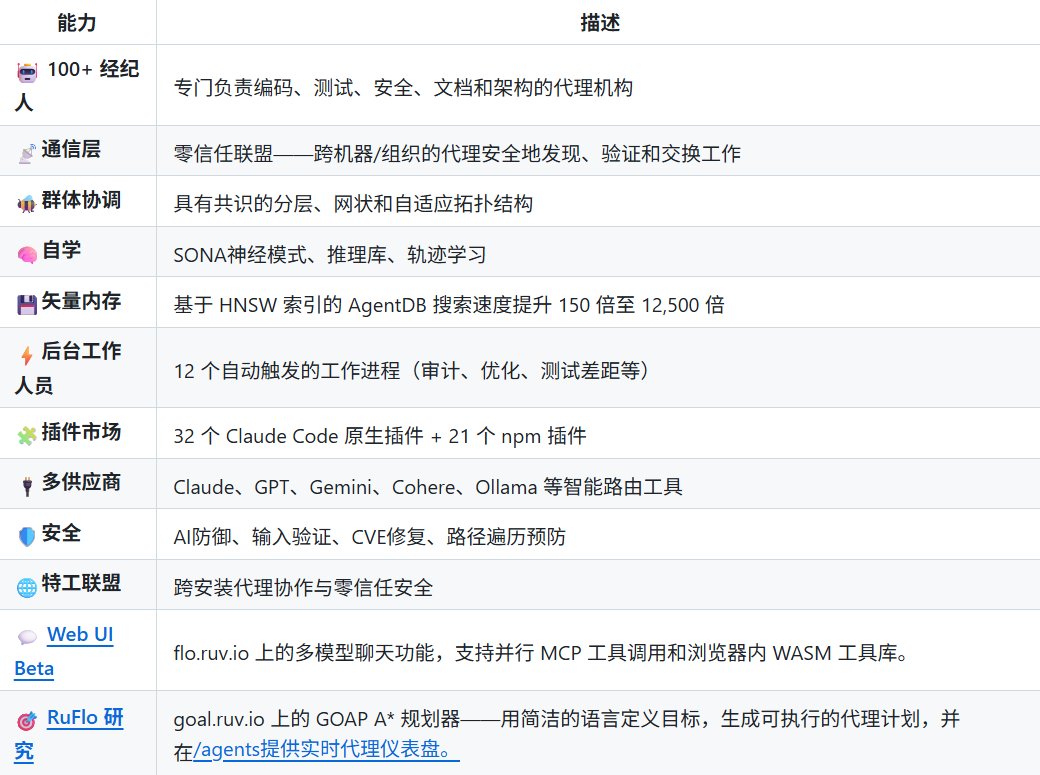Click the satellite icon next to 通信层
Image resolution: width=1040 pixels, height=775 pixels.
(x=27, y=153)
